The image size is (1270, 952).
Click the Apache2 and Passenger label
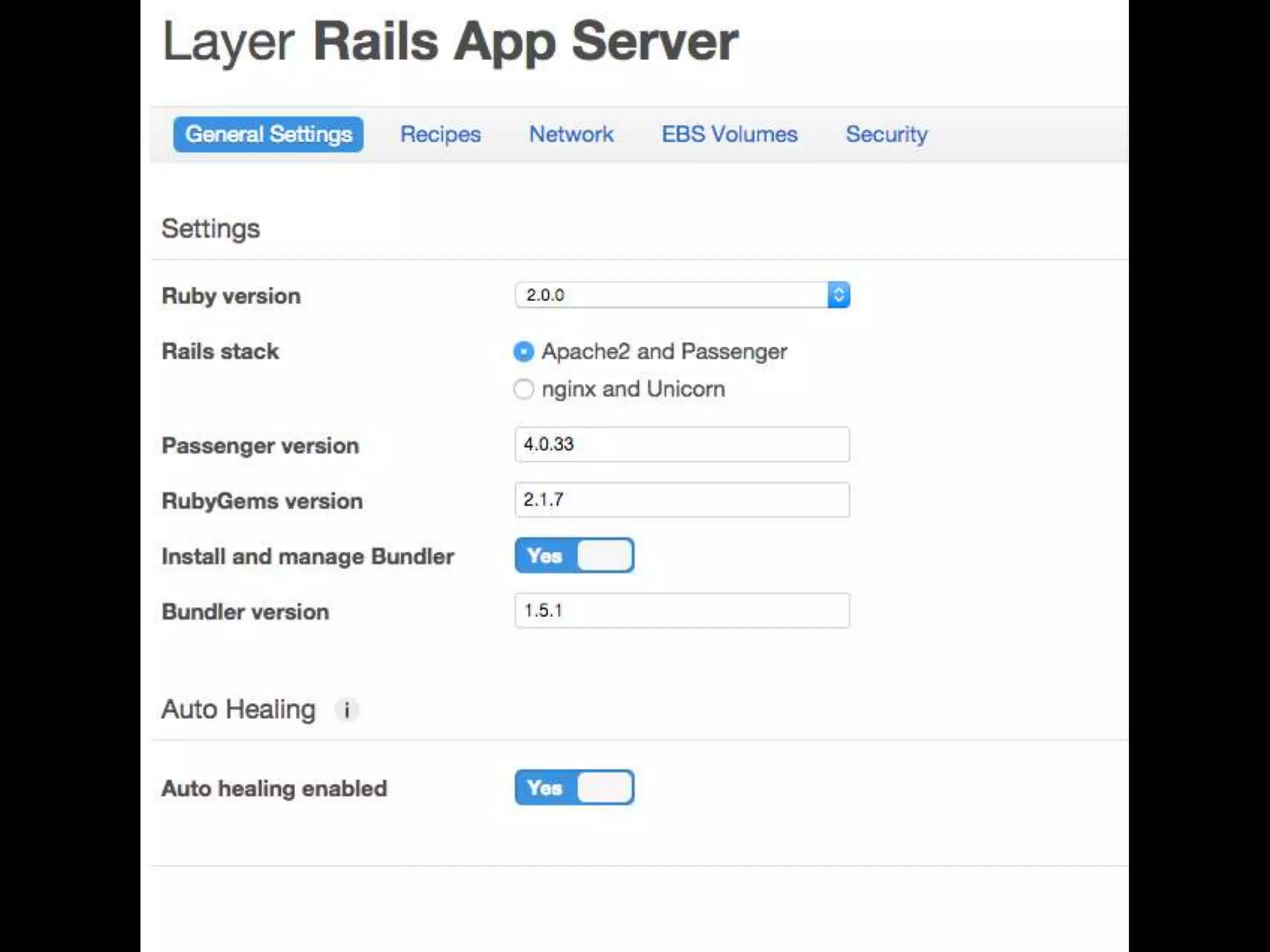click(664, 351)
